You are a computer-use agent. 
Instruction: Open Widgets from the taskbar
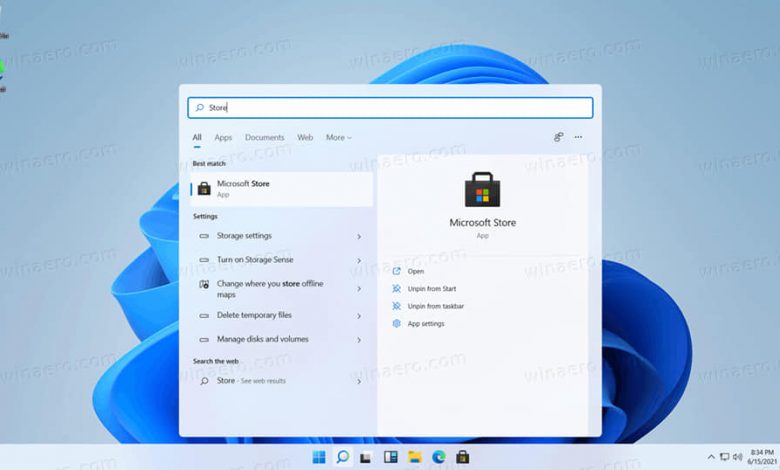(x=390, y=457)
